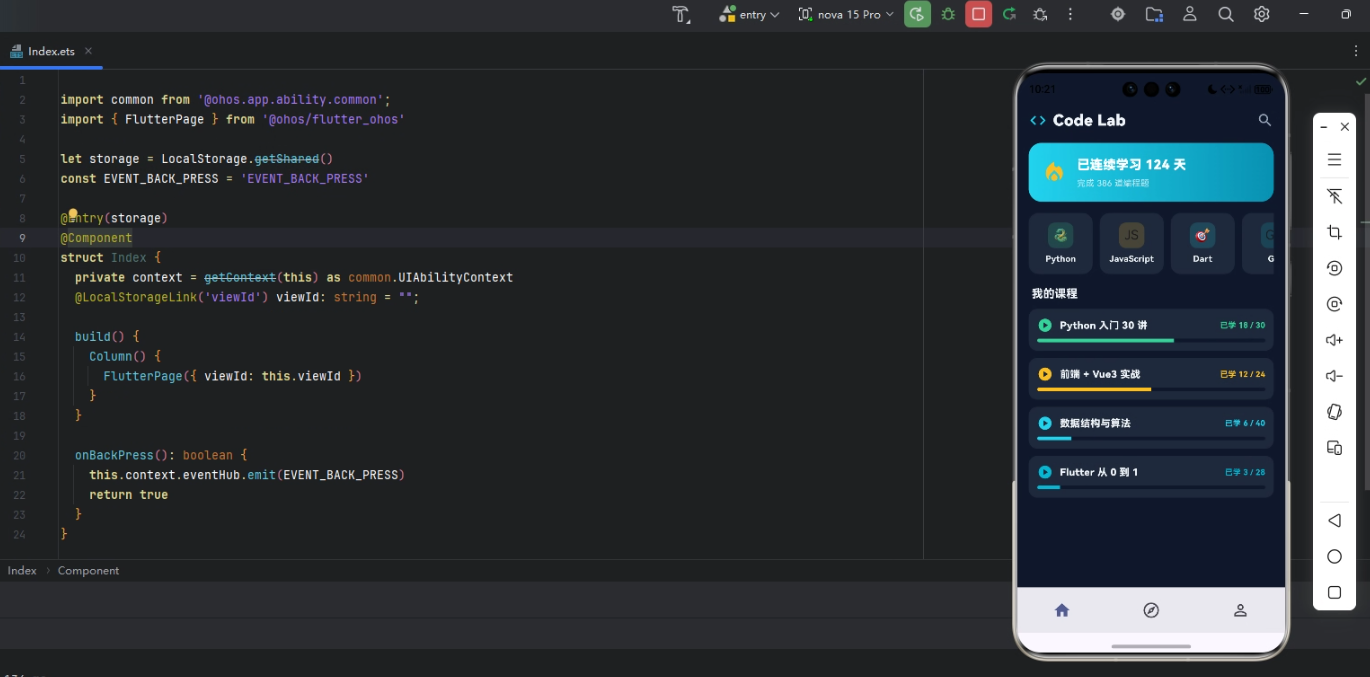Click 已学 18 / 30 progress label
The image size is (1370, 677).
pos(1243,325)
